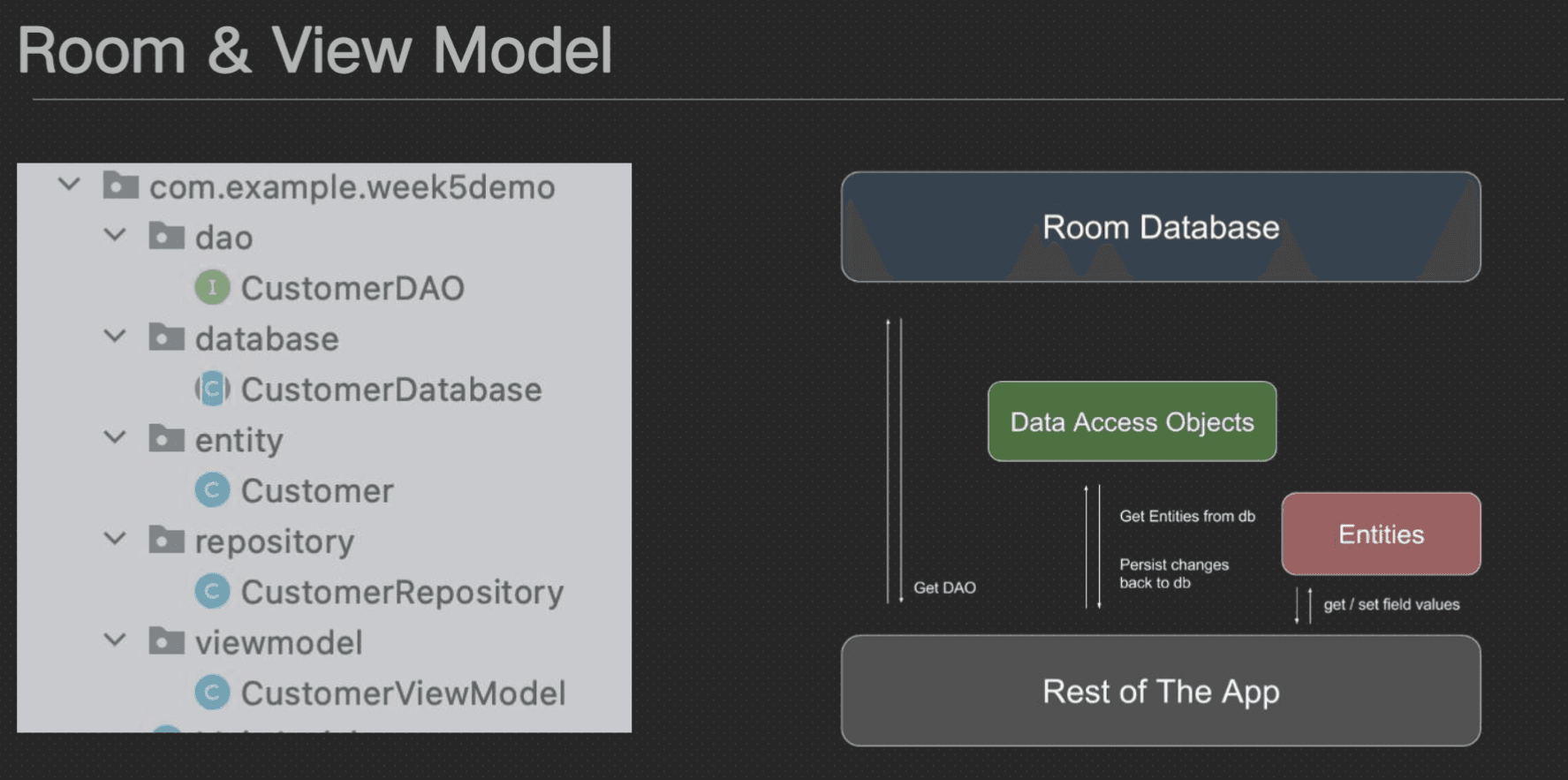1568x780 pixels.
Task: Click the Rest of The App box
Action: 1161,691
